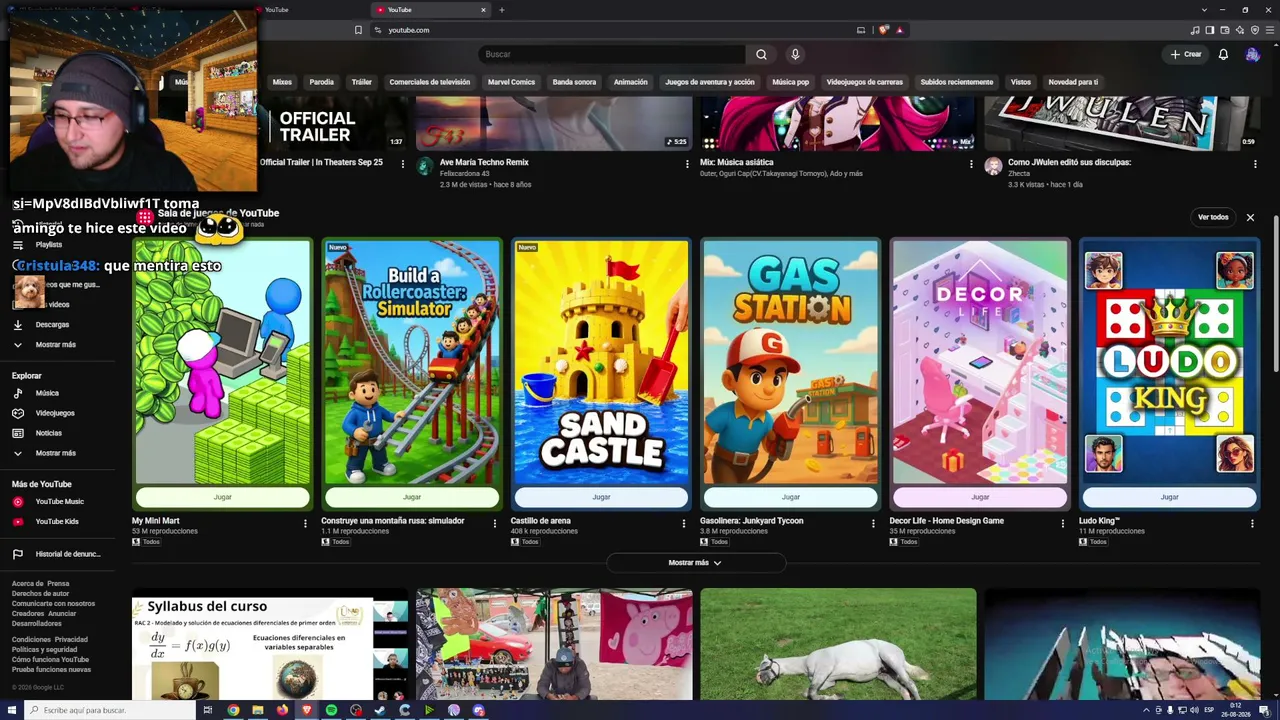The image size is (1280, 720).
Task: Open options for Mix: Música asiática
Action: [x=971, y=164]
